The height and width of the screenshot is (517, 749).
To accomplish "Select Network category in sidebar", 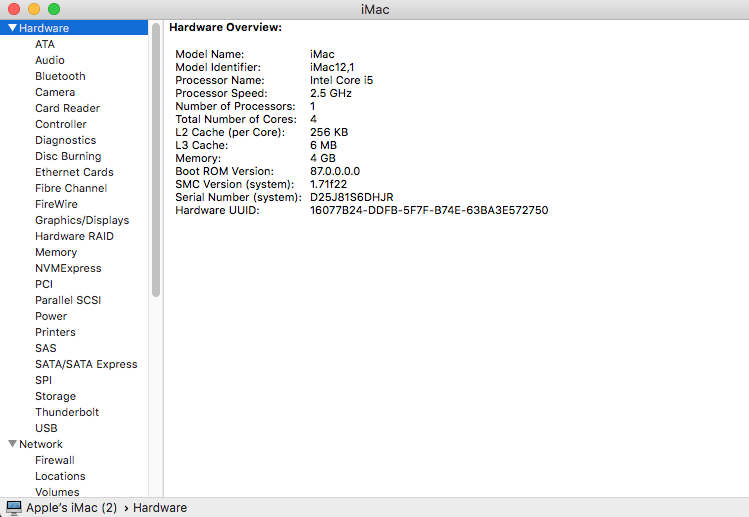I will (x=41, y=444).
